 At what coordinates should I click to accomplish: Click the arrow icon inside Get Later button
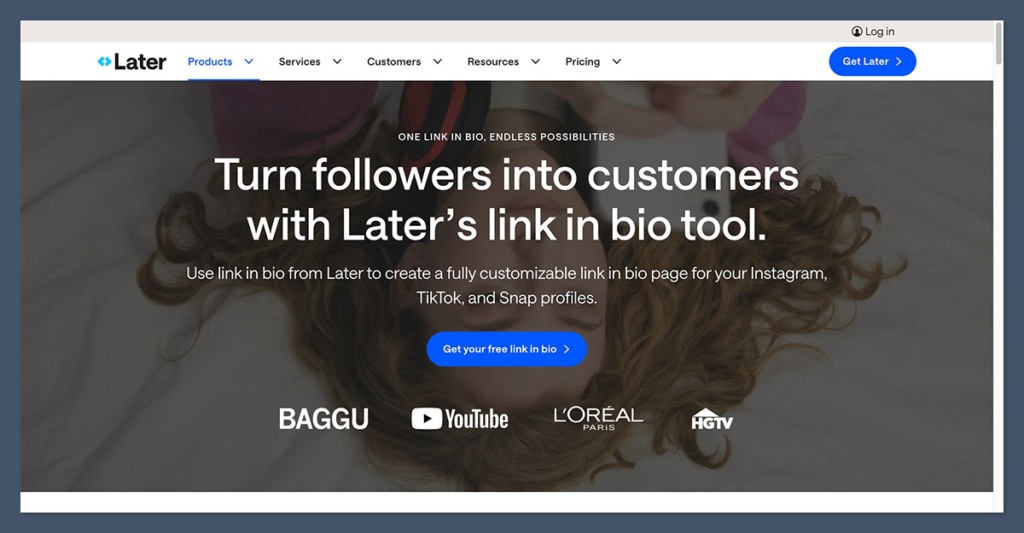899,61
